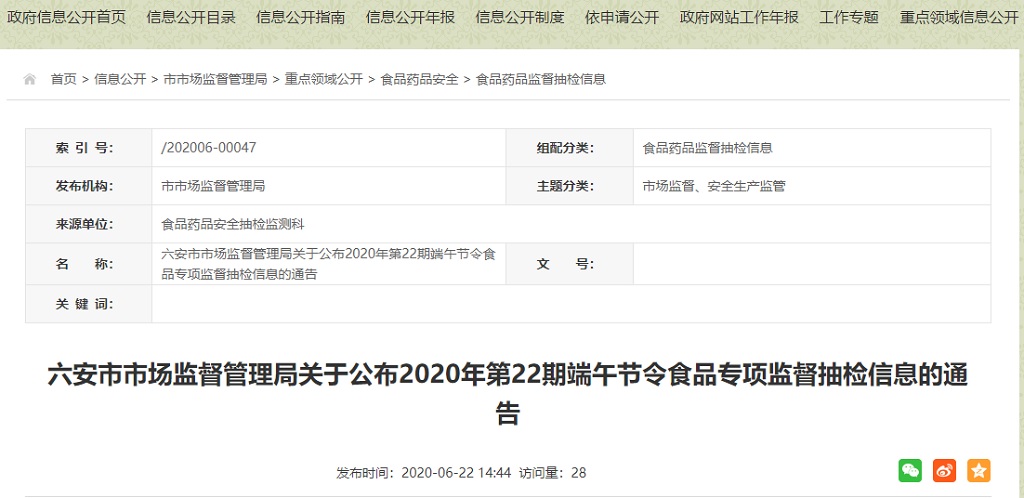Select 市市场监督管理局 in 发布机构 row
1024x498 pixels.
213,186
